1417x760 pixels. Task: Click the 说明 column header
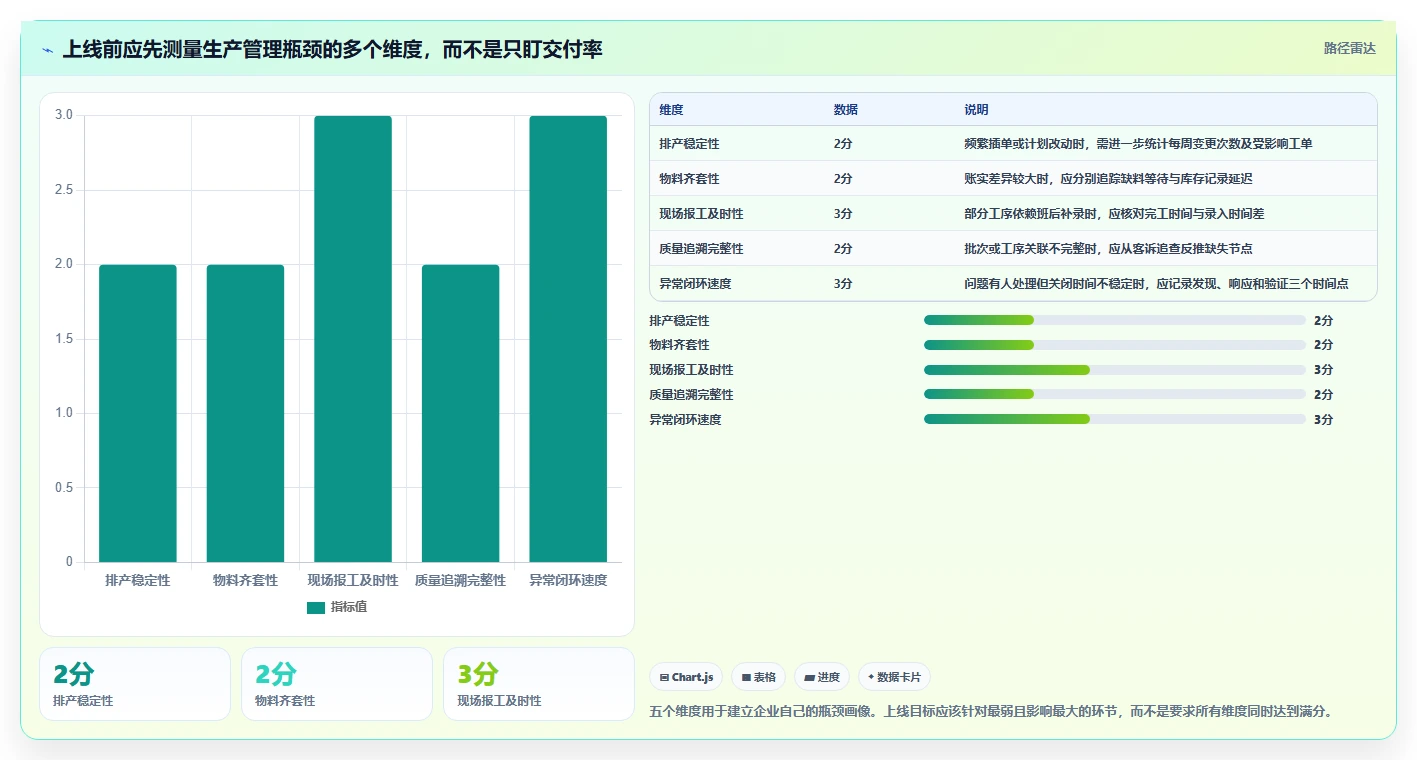click(976, 110)
